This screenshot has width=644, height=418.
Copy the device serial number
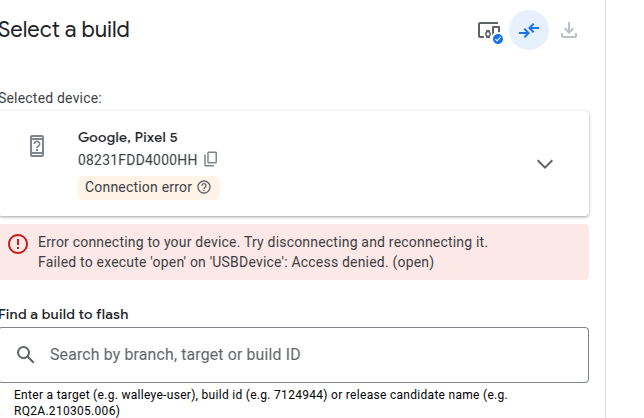[211, 159]
